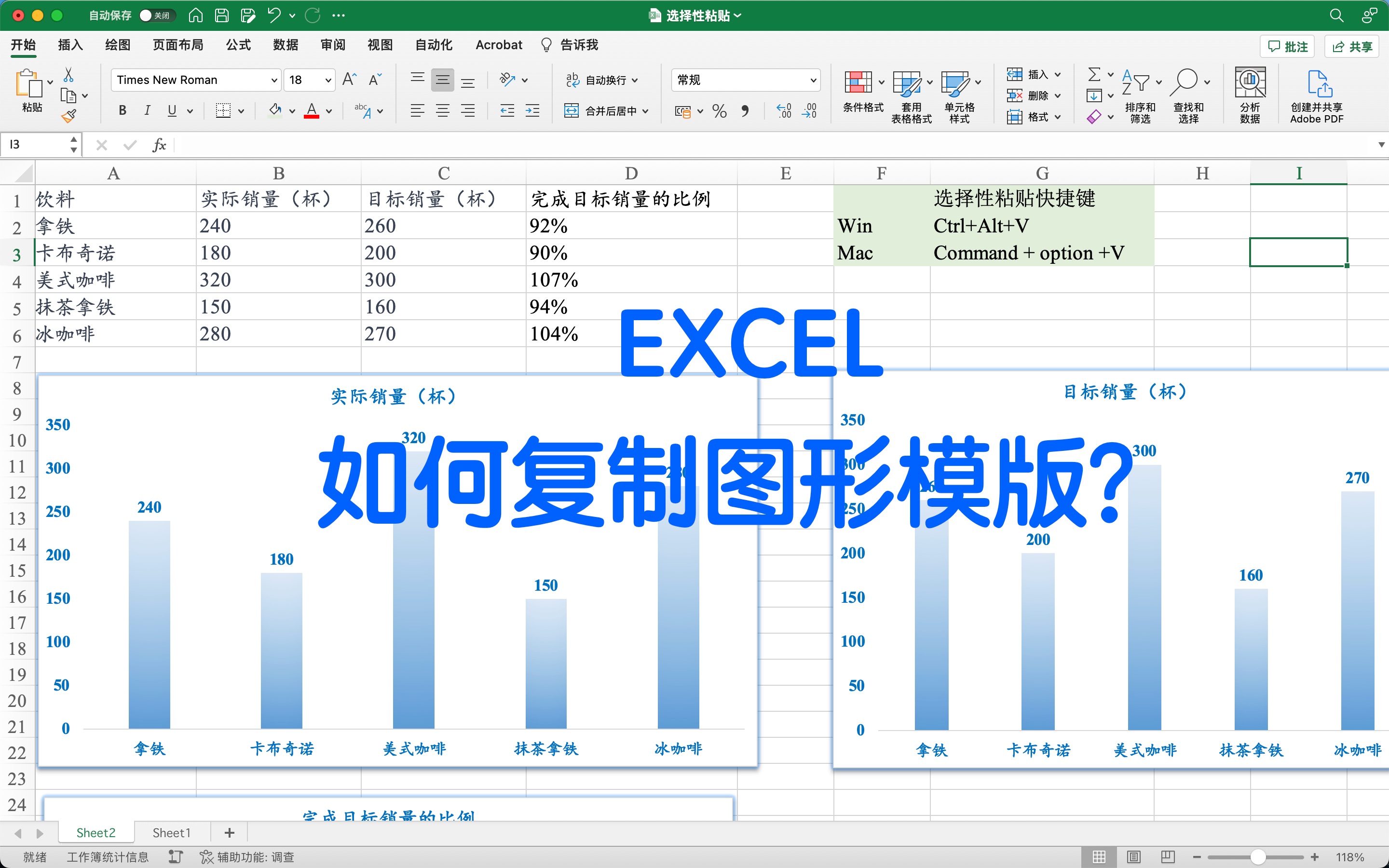Decrease decimal places
The height and width of the screenshot is (868, 1389).
[x=809, y=111]
